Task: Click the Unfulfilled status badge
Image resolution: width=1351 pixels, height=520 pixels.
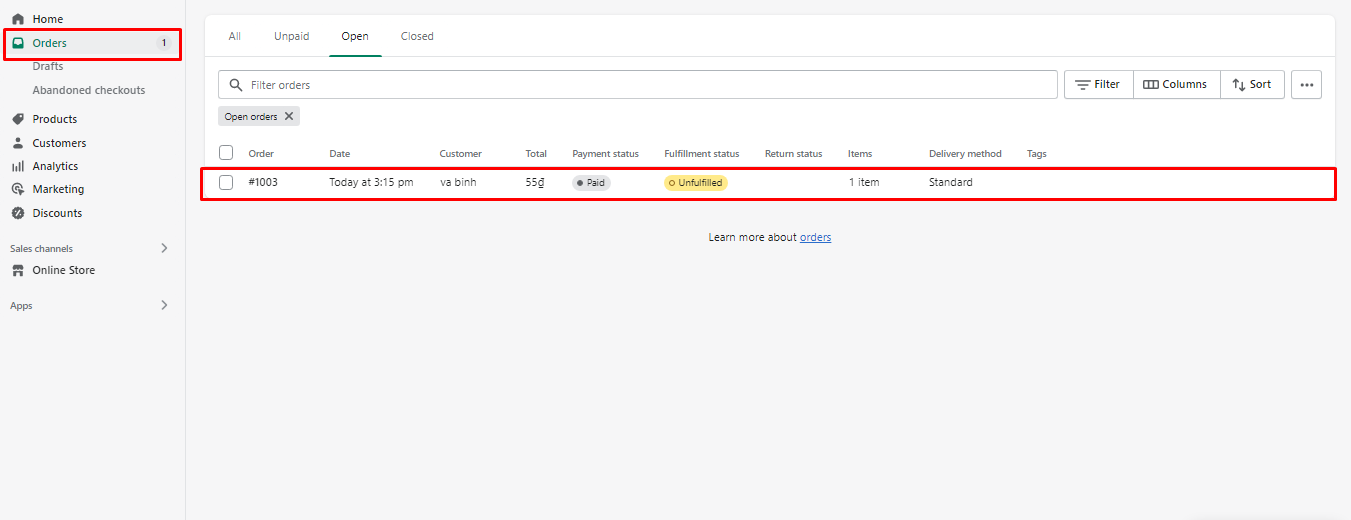Action: coord(696,183)
